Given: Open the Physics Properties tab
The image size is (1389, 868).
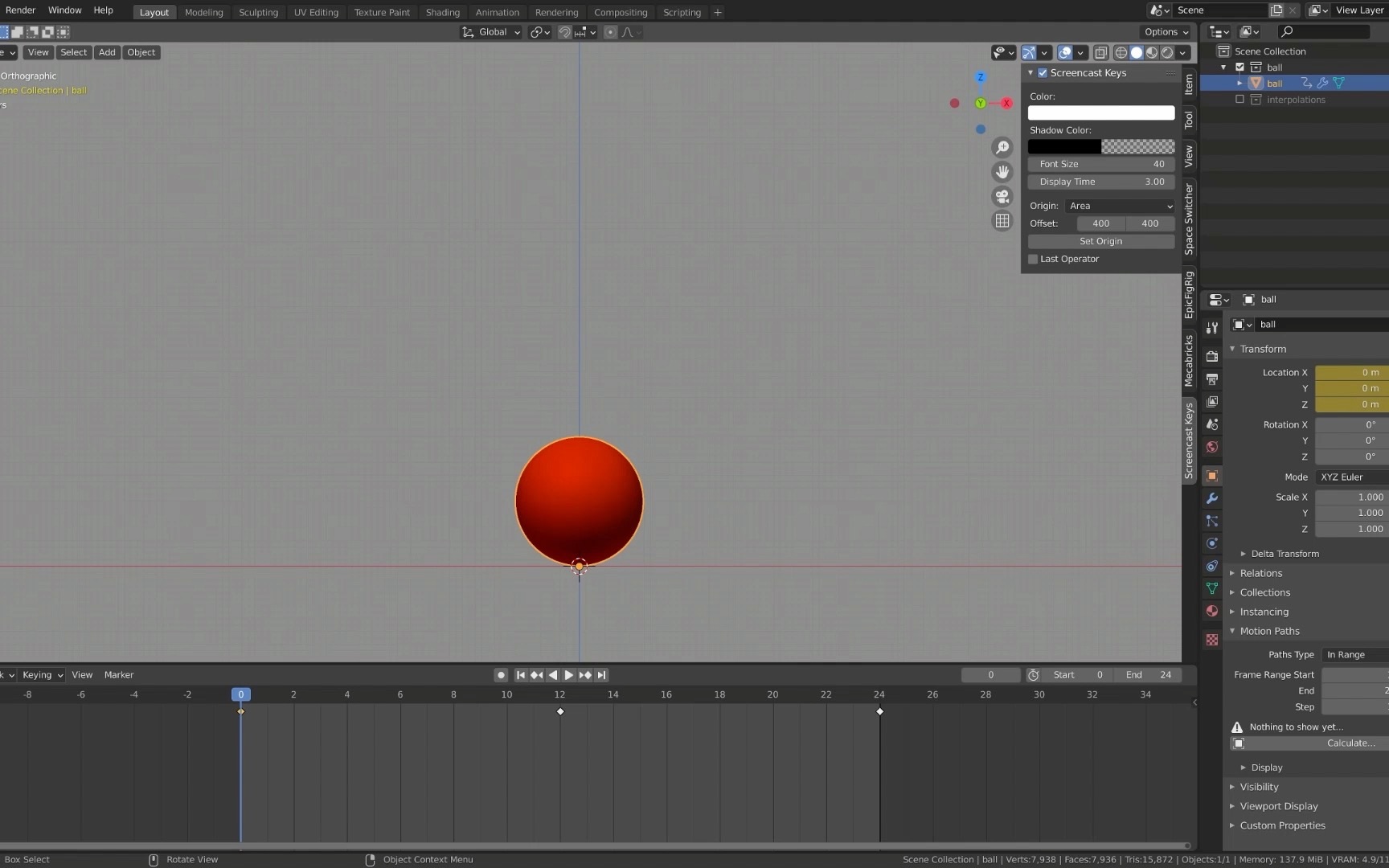Looking at the screenshot, I should coord(1211,542).
